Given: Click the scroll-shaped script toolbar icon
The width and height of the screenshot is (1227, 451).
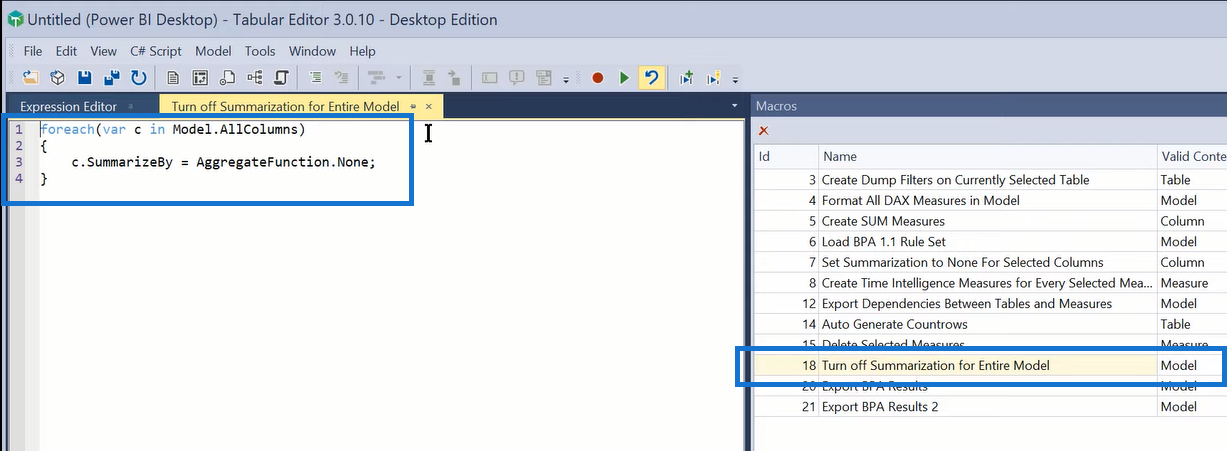Looking at the screenshot, I should [282, 77].
